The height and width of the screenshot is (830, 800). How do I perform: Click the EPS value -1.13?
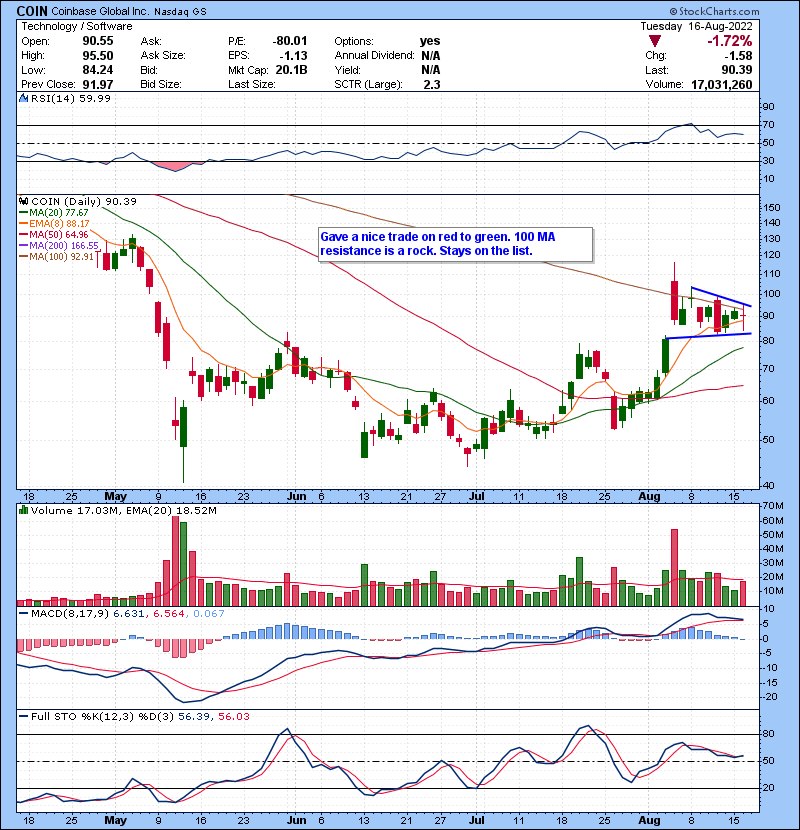pos(293,56)
